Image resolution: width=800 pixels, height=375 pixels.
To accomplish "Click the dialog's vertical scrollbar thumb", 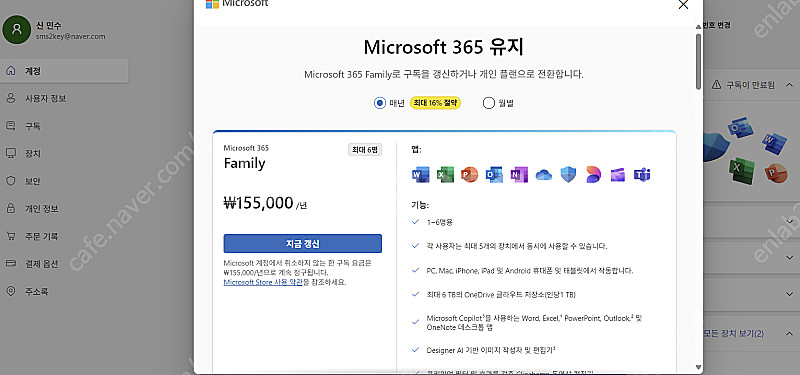I will pos(698,62).
